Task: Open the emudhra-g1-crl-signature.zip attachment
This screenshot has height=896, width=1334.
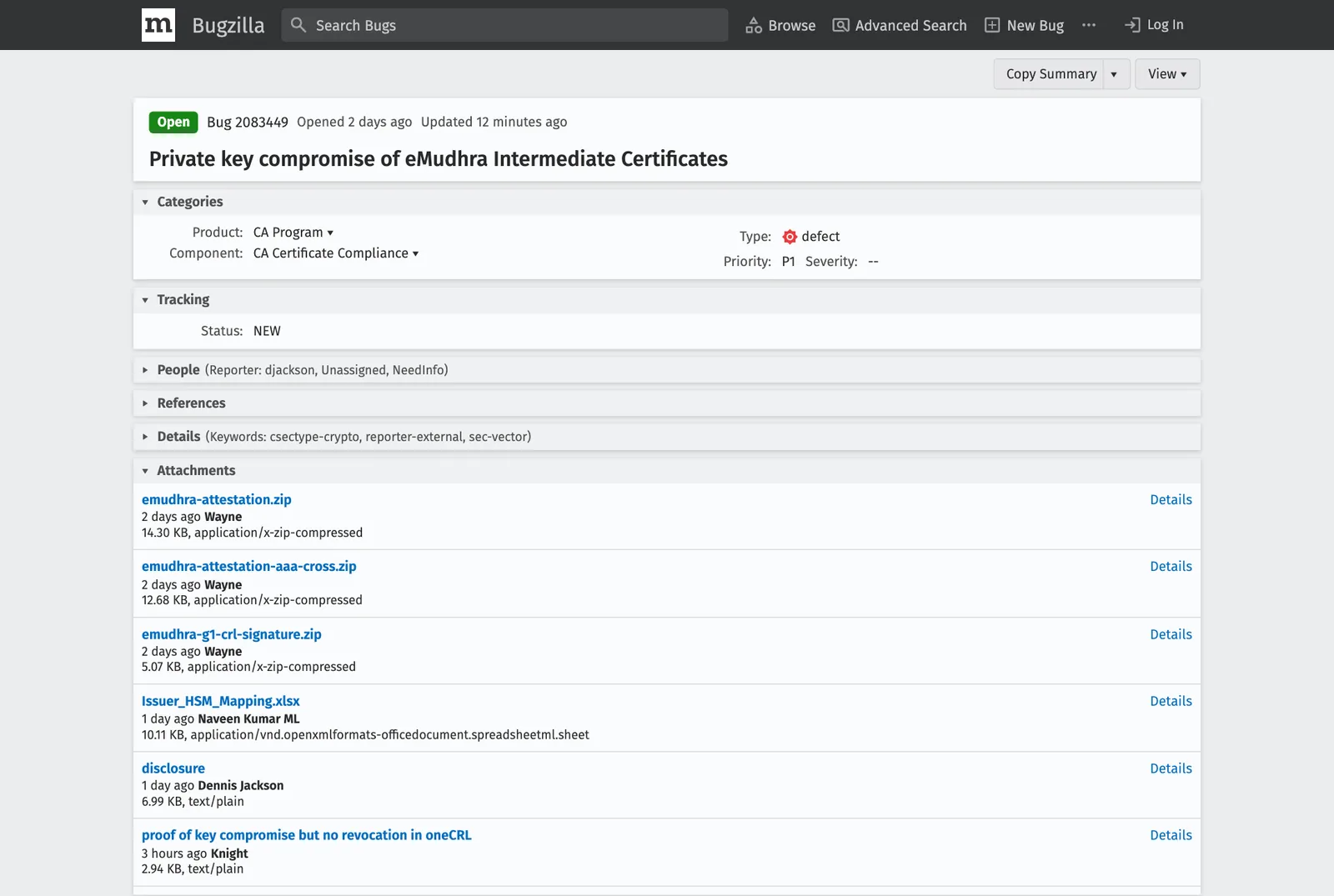Action: (232, 635)
